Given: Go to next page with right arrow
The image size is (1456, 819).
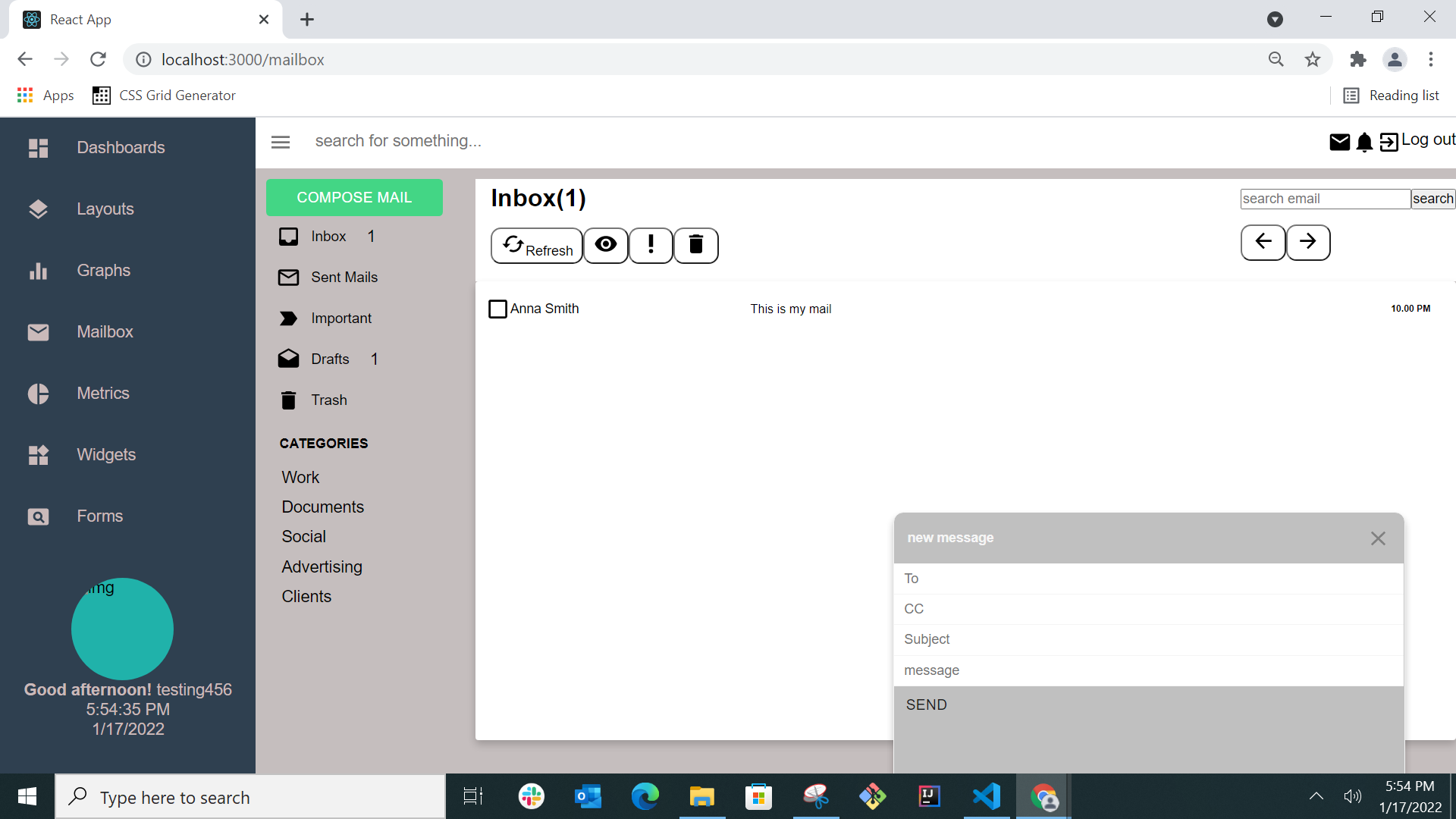Looking at the screenshot, I should pyautogui.click(x=1308, y=243).
